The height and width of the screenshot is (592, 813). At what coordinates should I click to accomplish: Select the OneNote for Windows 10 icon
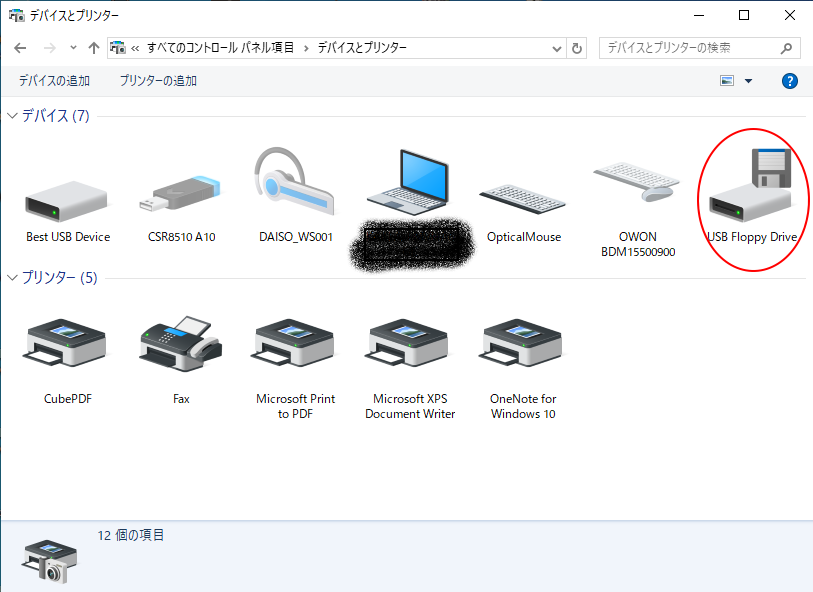pyautogui.click(x=522, y=343)
